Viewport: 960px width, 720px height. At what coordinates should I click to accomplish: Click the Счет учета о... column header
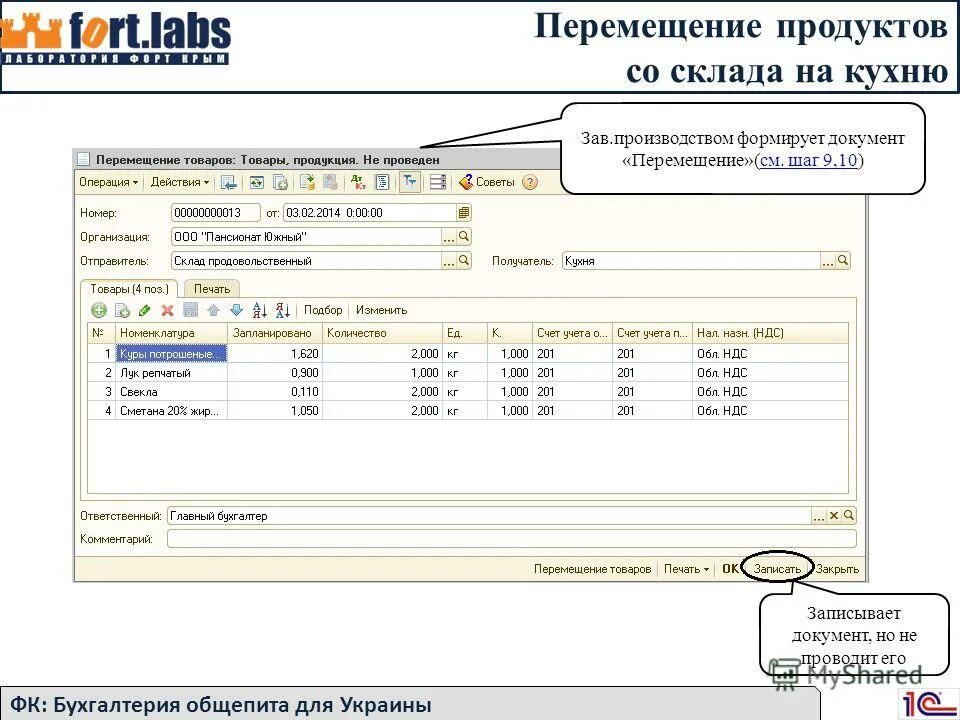coord(572,333)
